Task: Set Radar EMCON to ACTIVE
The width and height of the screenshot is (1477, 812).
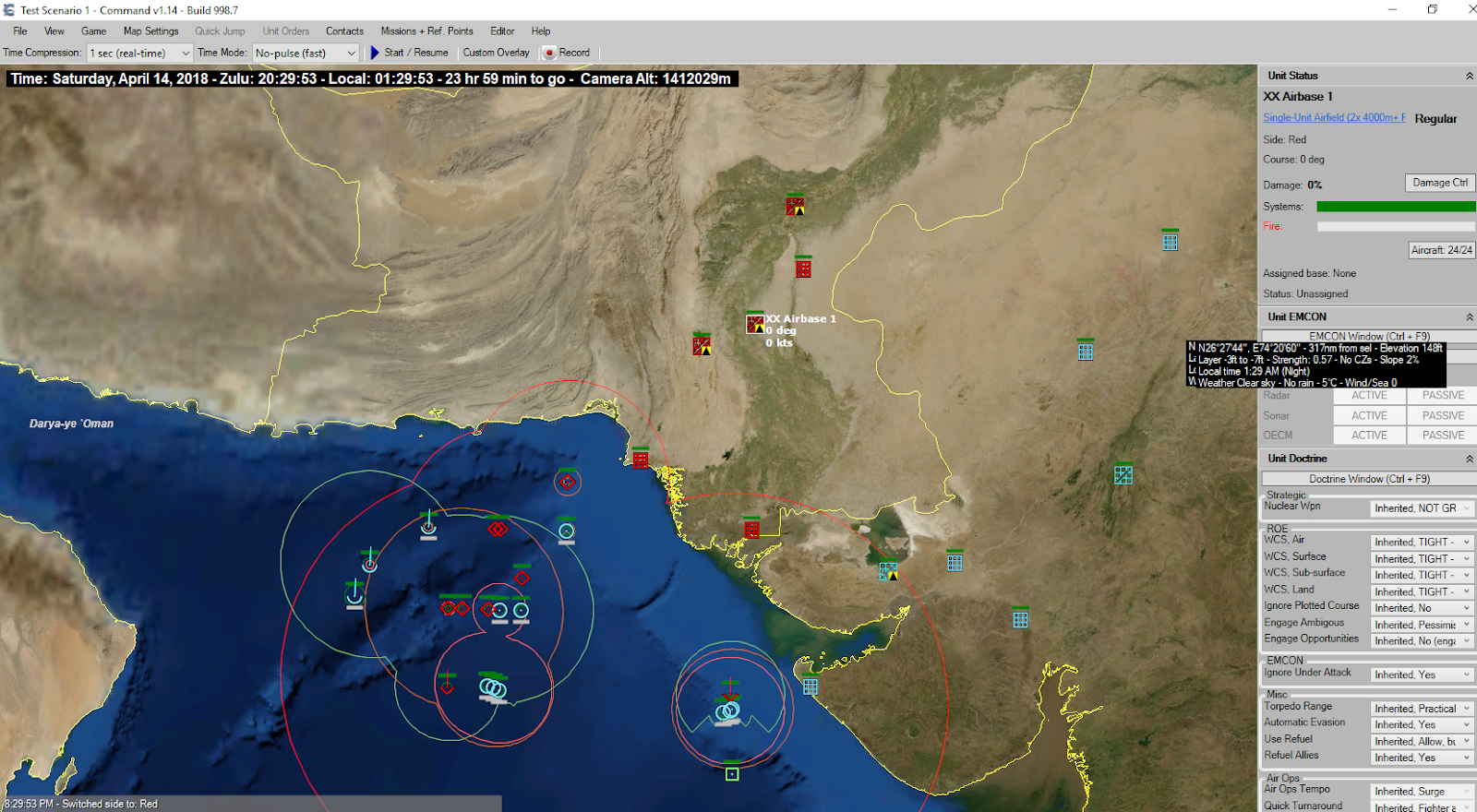Action: coord(1369,395)
